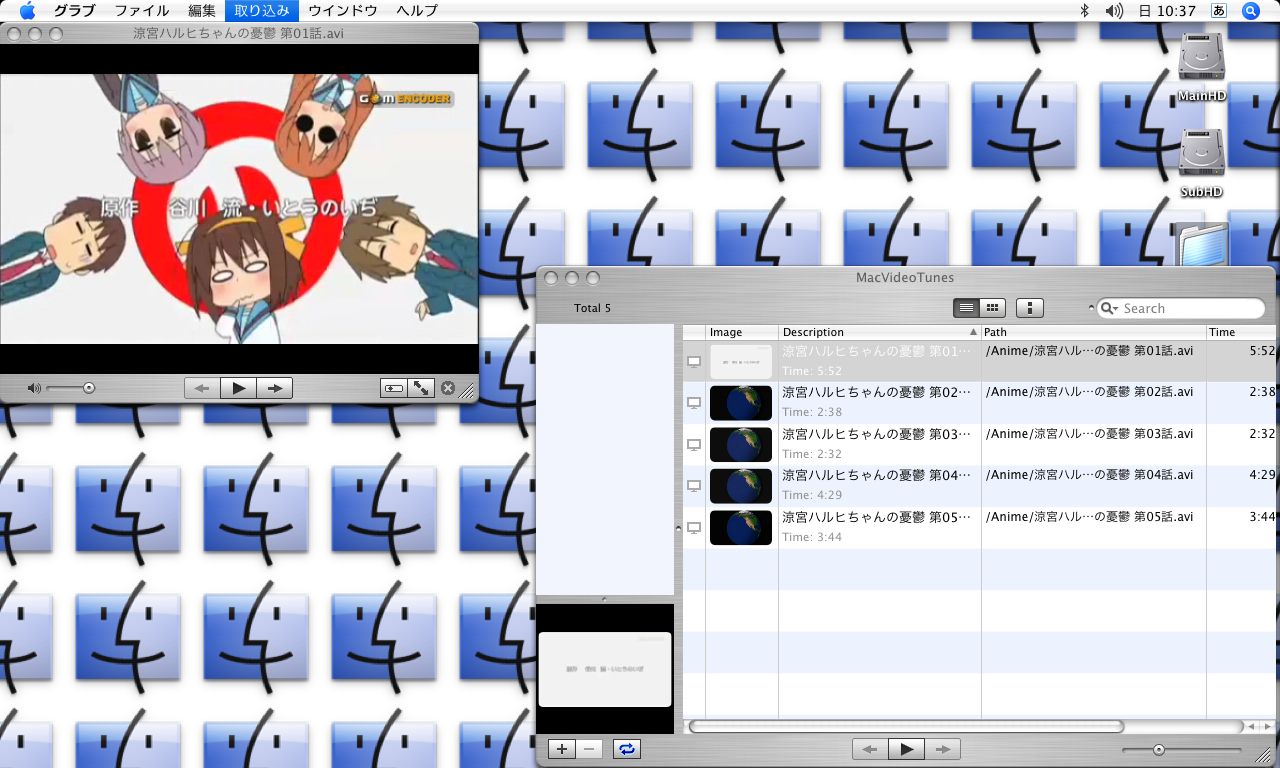Toggle the blue repeat loop button
This screenshot has width=1280, height=768.
point(626,749)
